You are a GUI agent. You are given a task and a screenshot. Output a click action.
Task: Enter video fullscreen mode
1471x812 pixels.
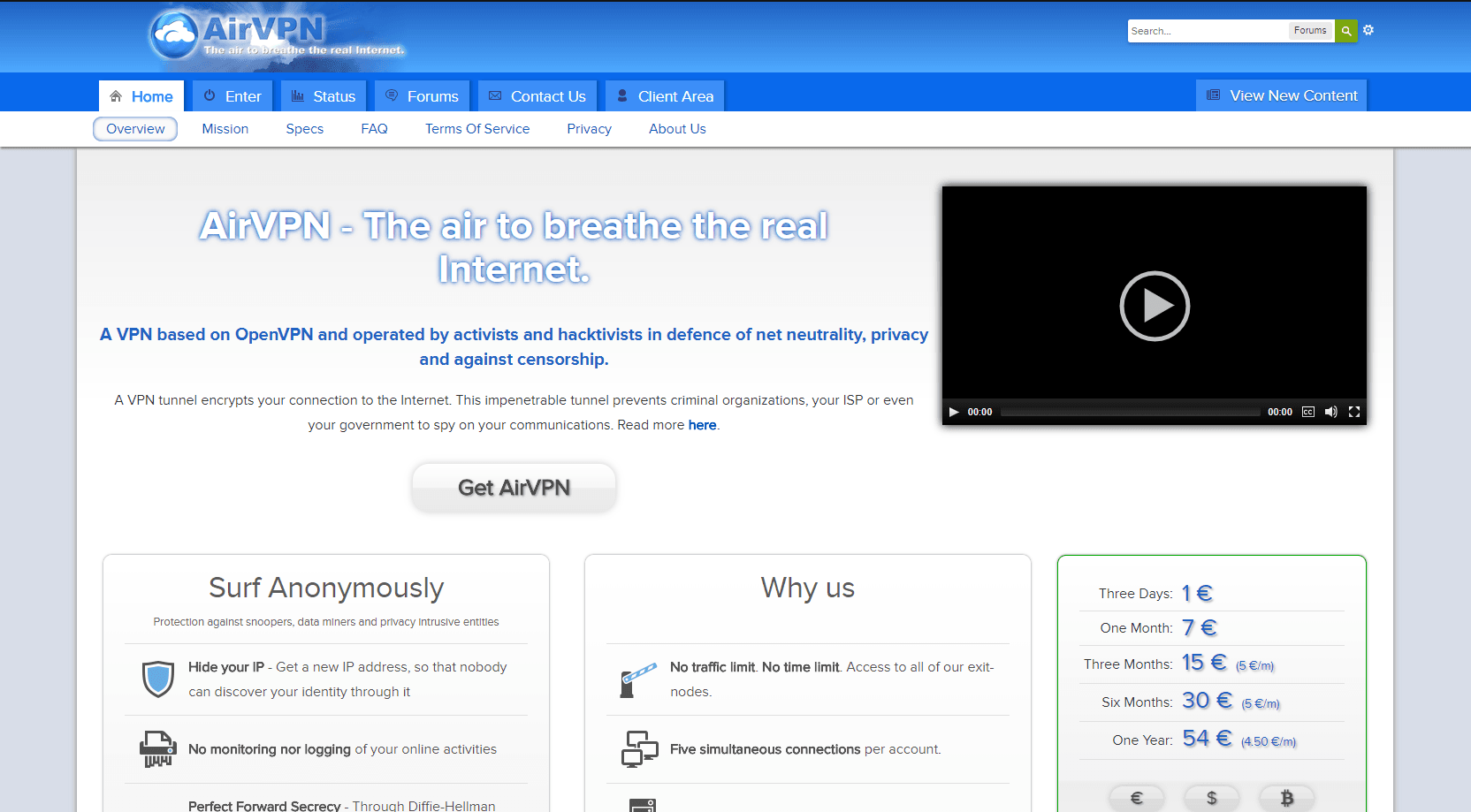click(1354, 412)
